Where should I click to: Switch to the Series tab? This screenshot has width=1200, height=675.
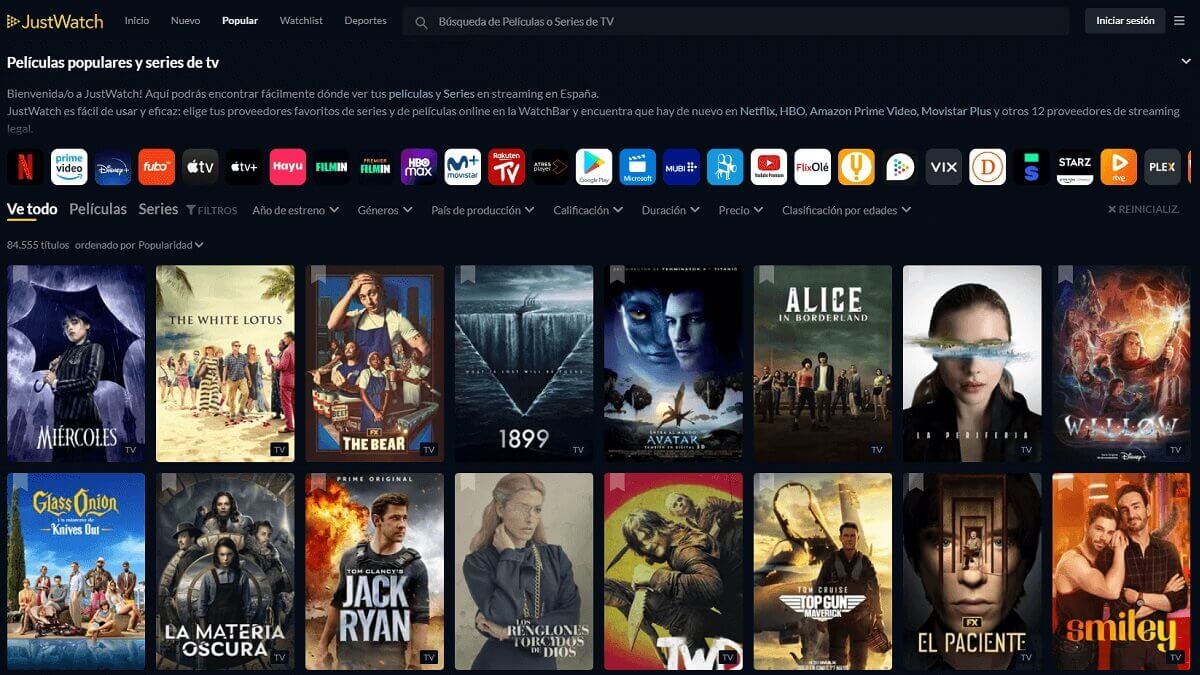pyautogui.click(x=158, y=209)
